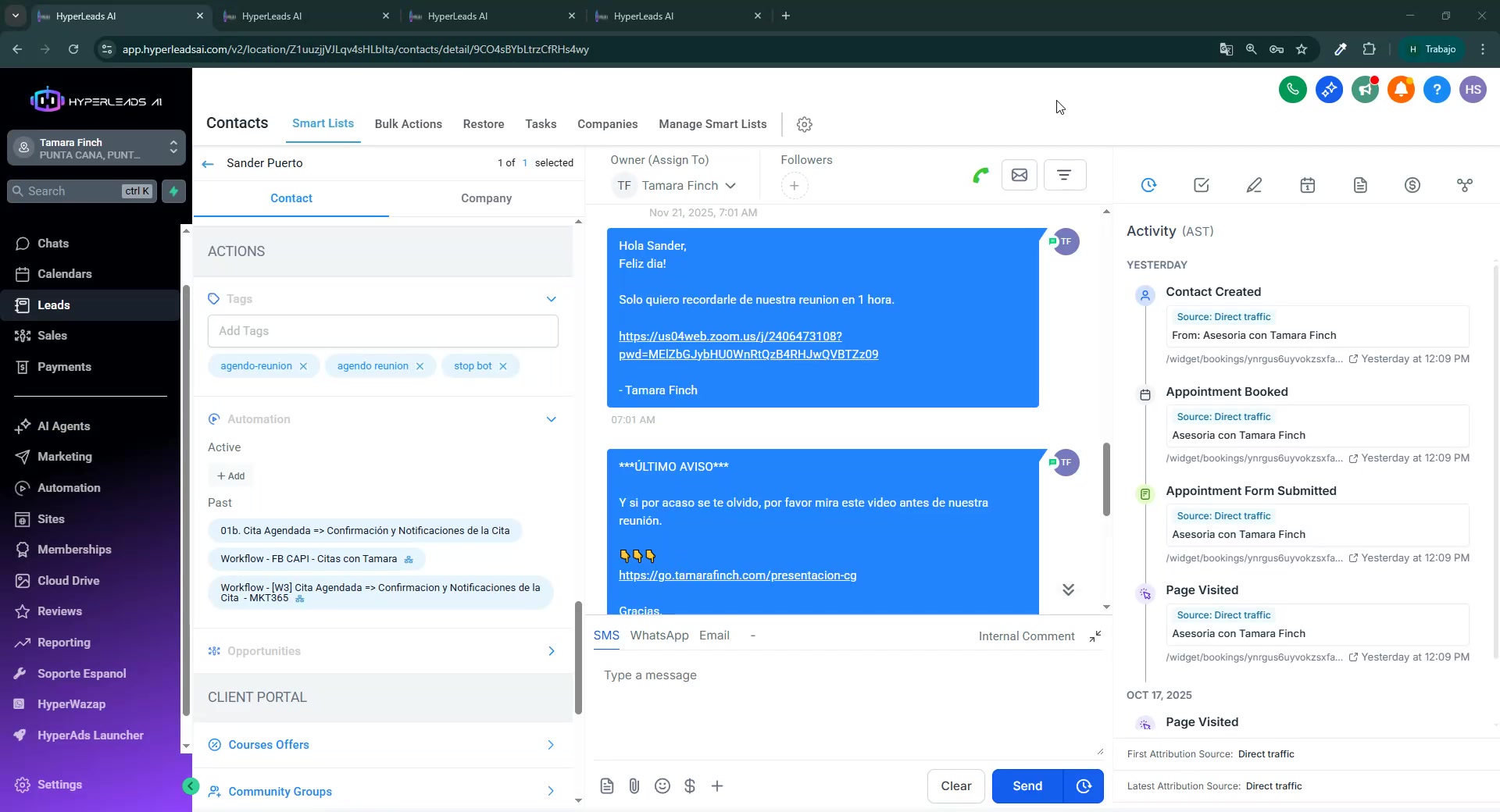Image resolution: width=1500 pixels, height=812 pixels.
Task: Open the Payments dollar icon in right panel
Action: [x=1412, y=185]
